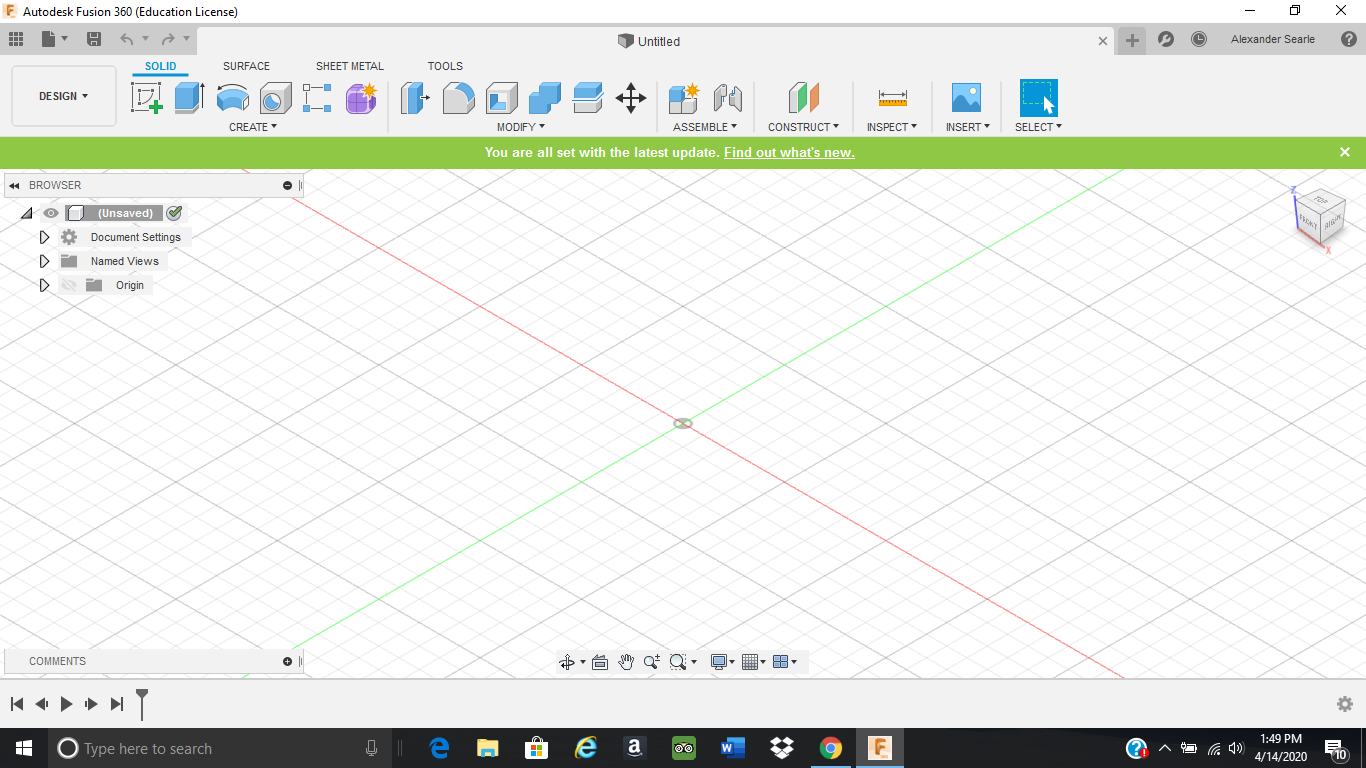Viewport: 1366px width, 768px height.
Task: Select the Revolve tool
Action: (x=233, y=98)
